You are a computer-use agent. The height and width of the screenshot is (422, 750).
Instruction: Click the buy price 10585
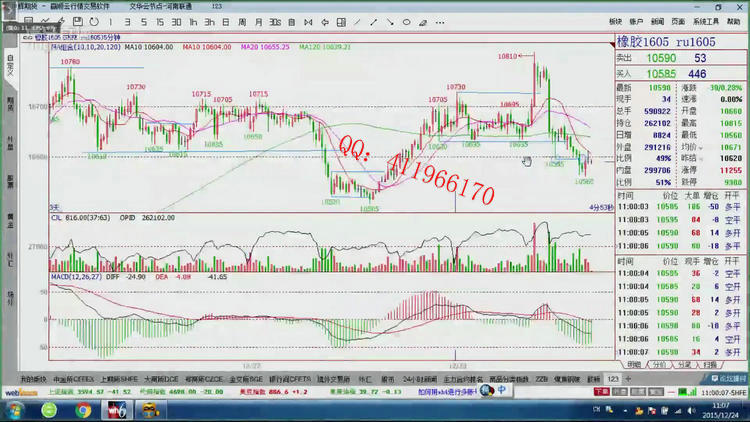(x=661, y=74)
